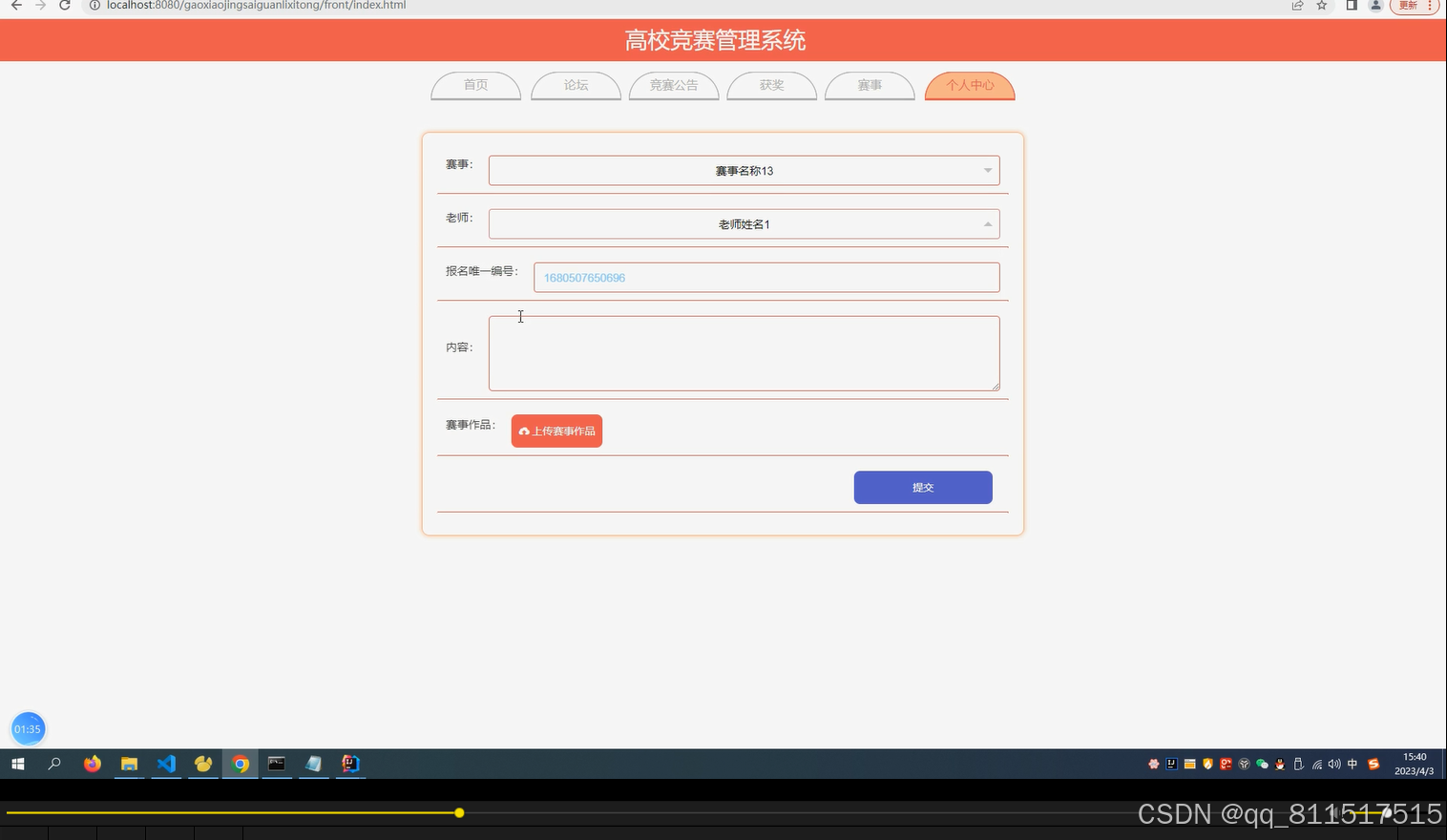Image resolution: width=1447 pixels, height=840 pixels.
Task: Open the volume icon in the tray
Action: 1333,764
